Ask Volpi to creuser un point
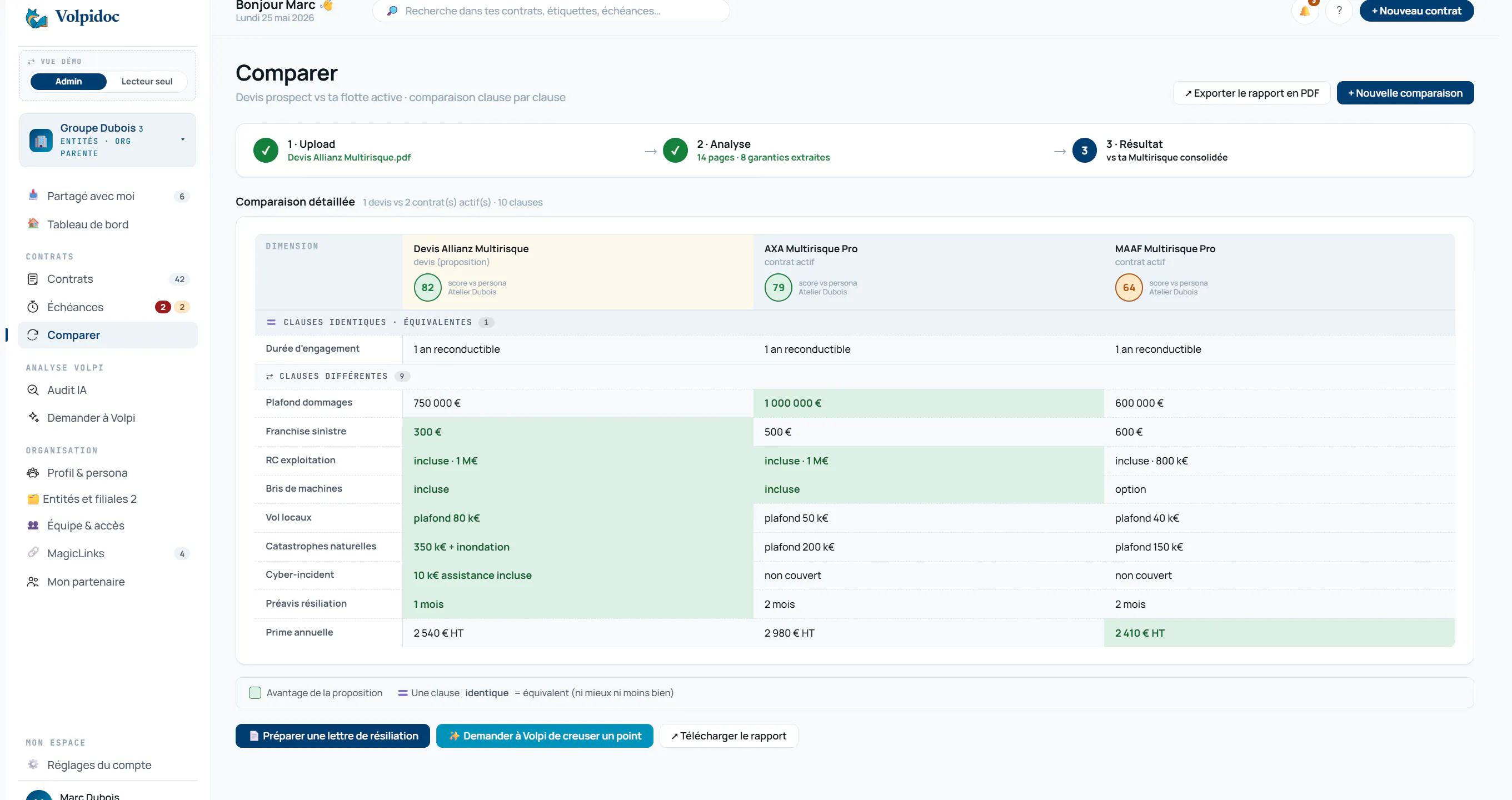Screen dimensions: 1512x800 pyautogui.click(x=545, y=736)
